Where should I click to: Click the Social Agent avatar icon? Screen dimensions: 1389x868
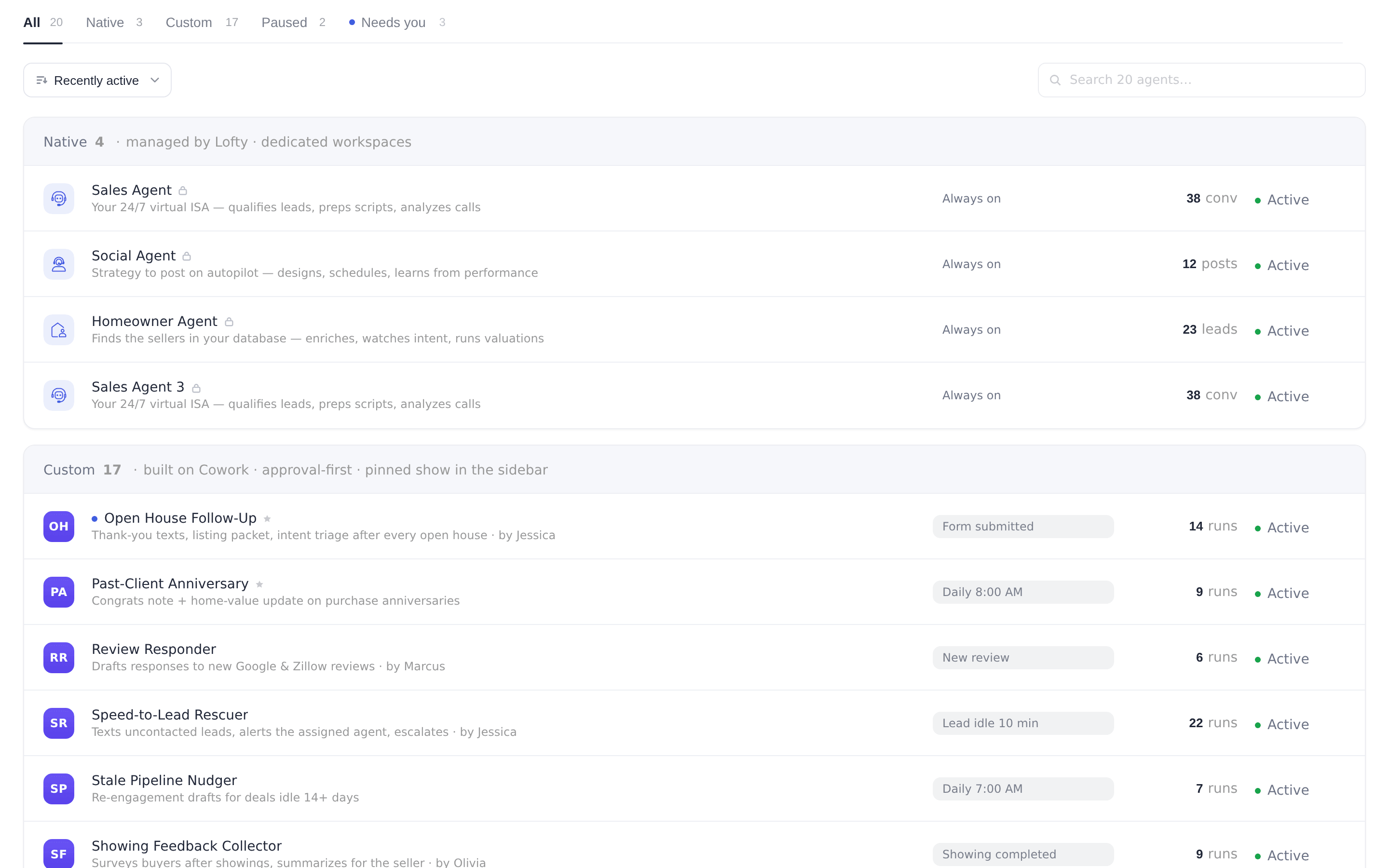click(58, 264)
